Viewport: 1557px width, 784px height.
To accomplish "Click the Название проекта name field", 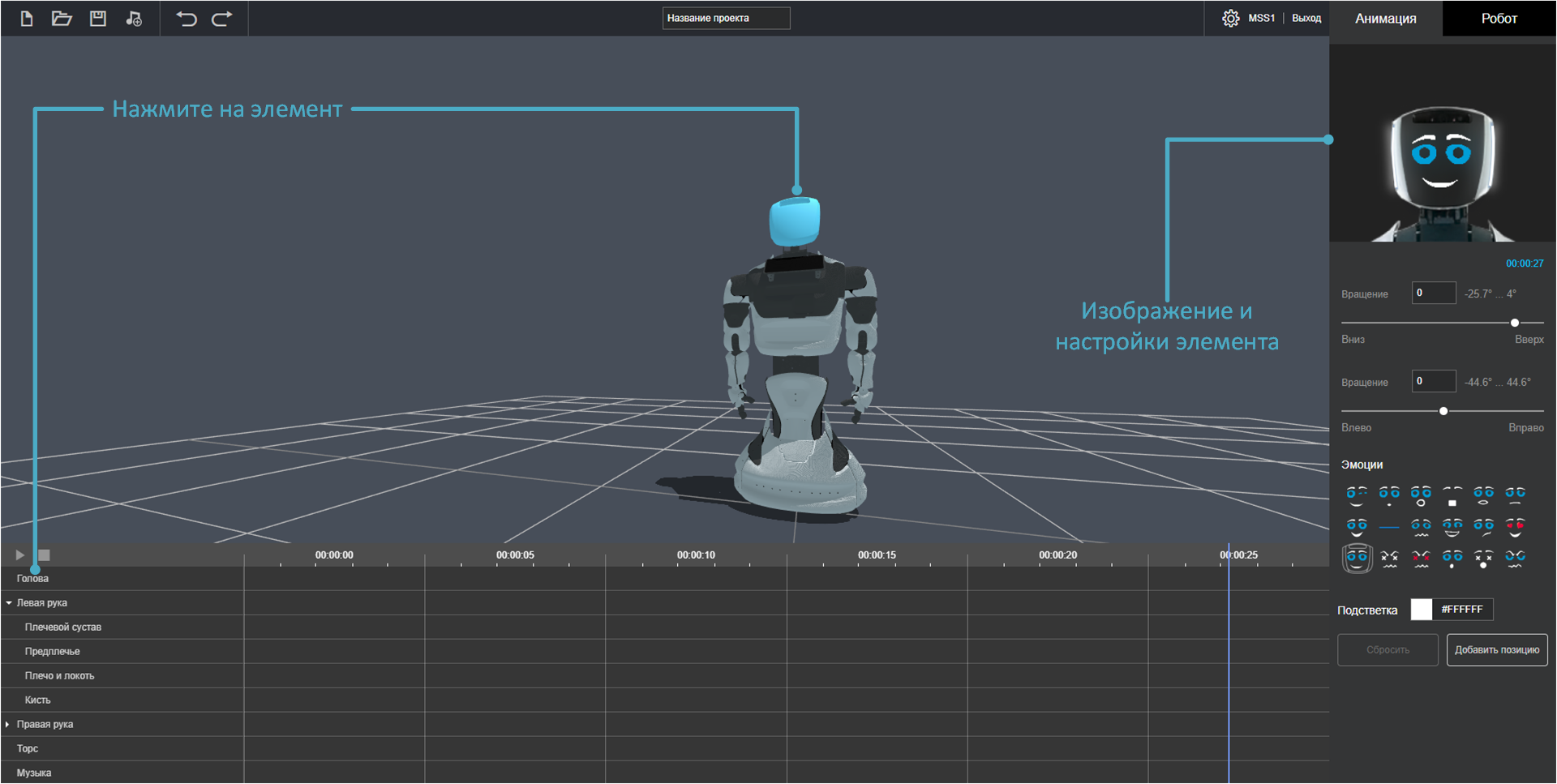I will click(726, 19).
